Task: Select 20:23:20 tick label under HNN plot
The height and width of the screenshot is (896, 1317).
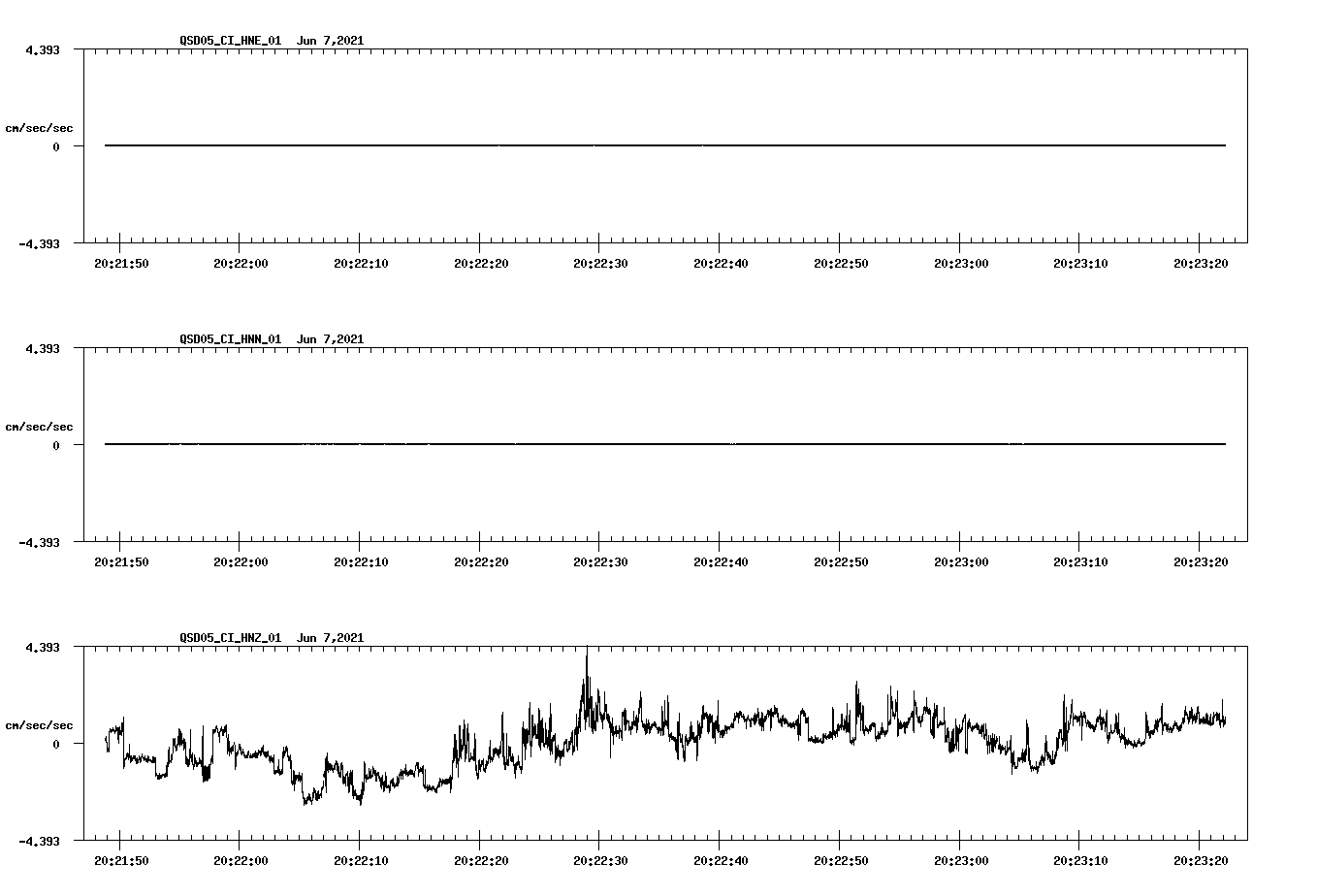Action: [x=1201, y=561]
